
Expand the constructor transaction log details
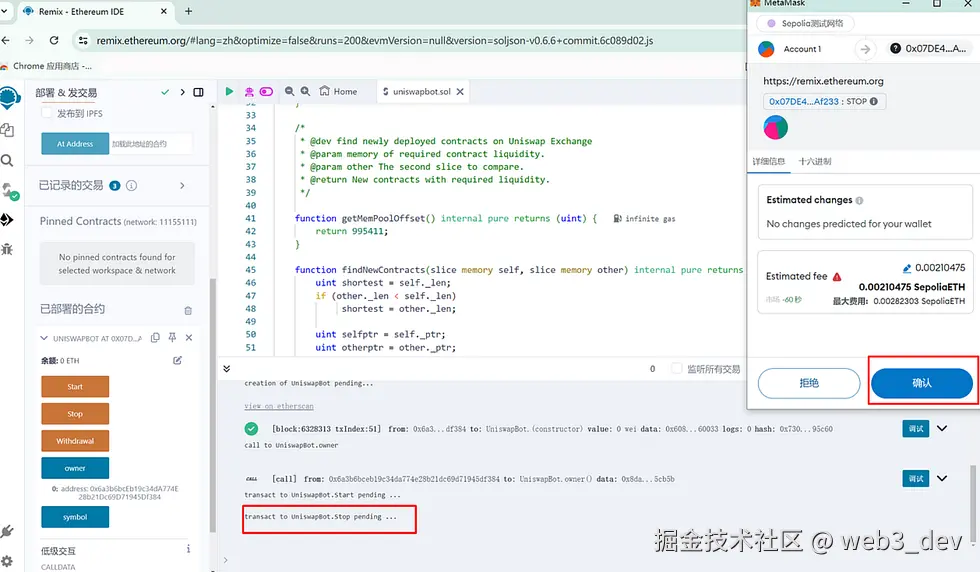942,429
